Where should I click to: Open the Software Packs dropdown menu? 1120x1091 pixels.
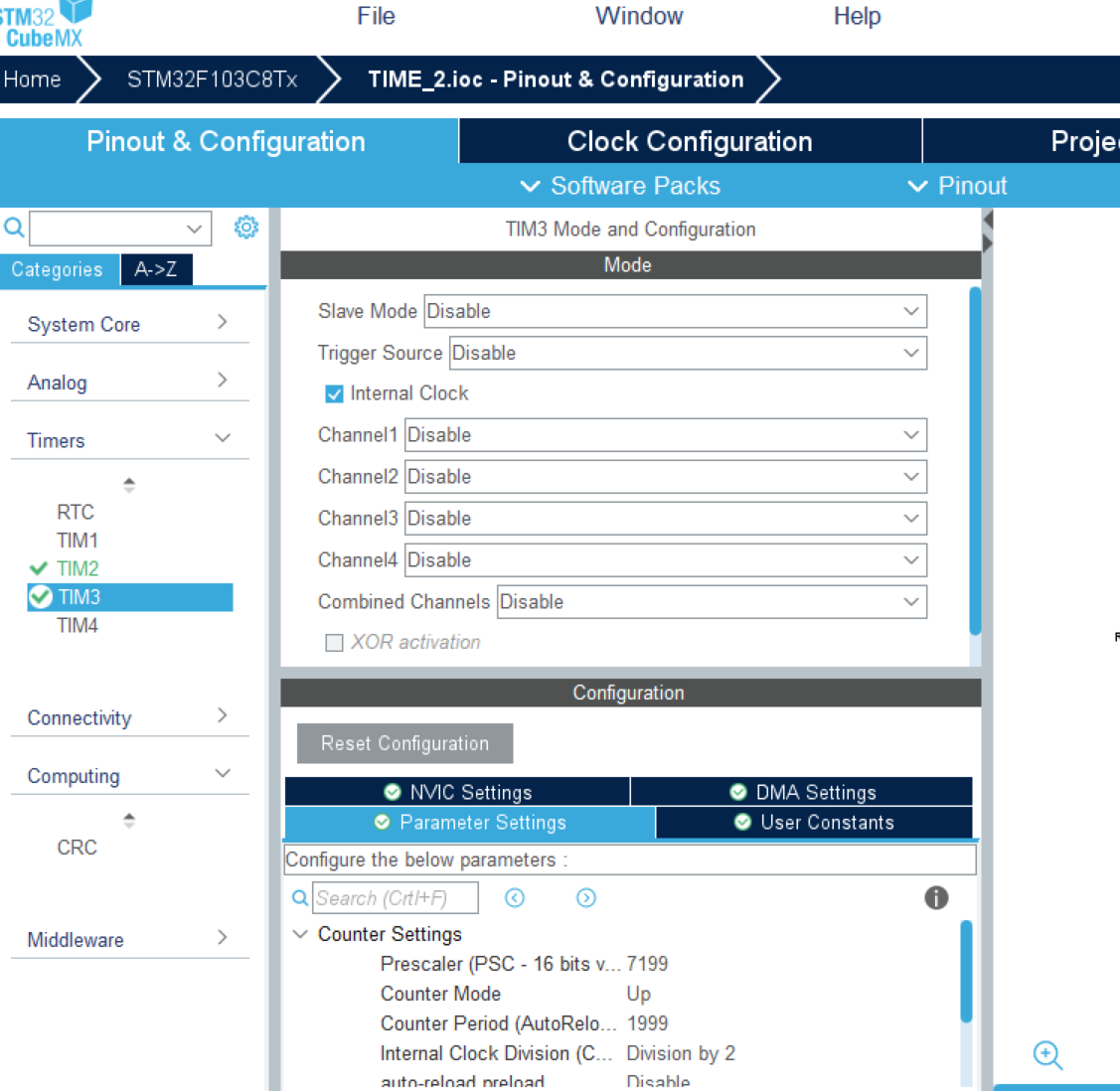620,186
